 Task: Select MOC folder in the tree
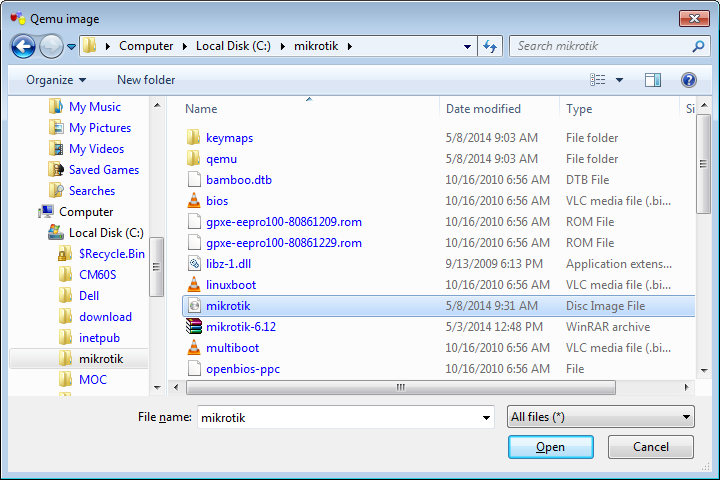pyautogui.click(x=93, y=380)
